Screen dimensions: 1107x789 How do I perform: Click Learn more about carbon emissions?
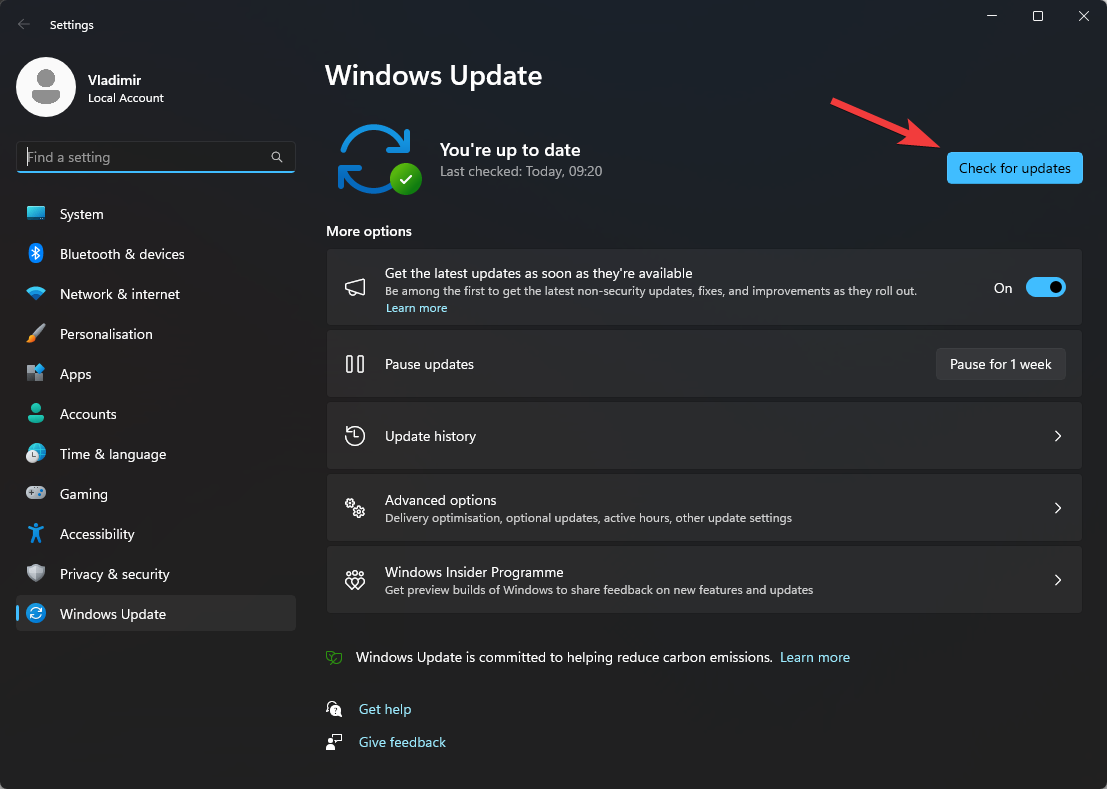[x=814, y=657]
